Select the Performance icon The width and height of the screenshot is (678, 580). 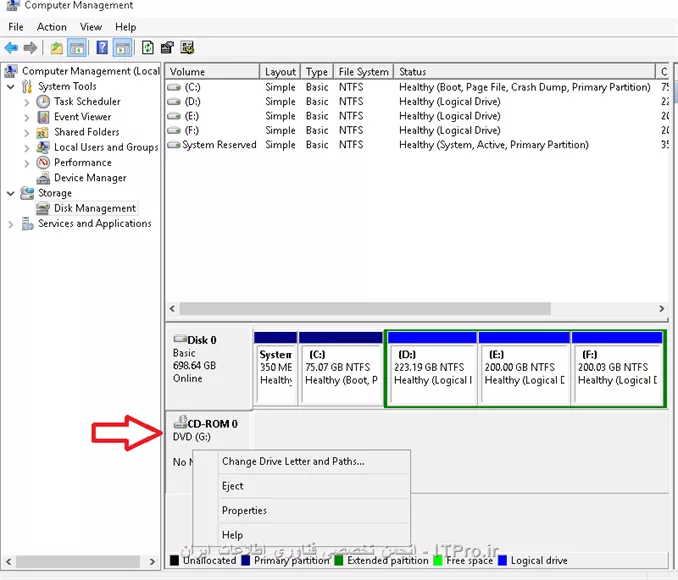43,163
